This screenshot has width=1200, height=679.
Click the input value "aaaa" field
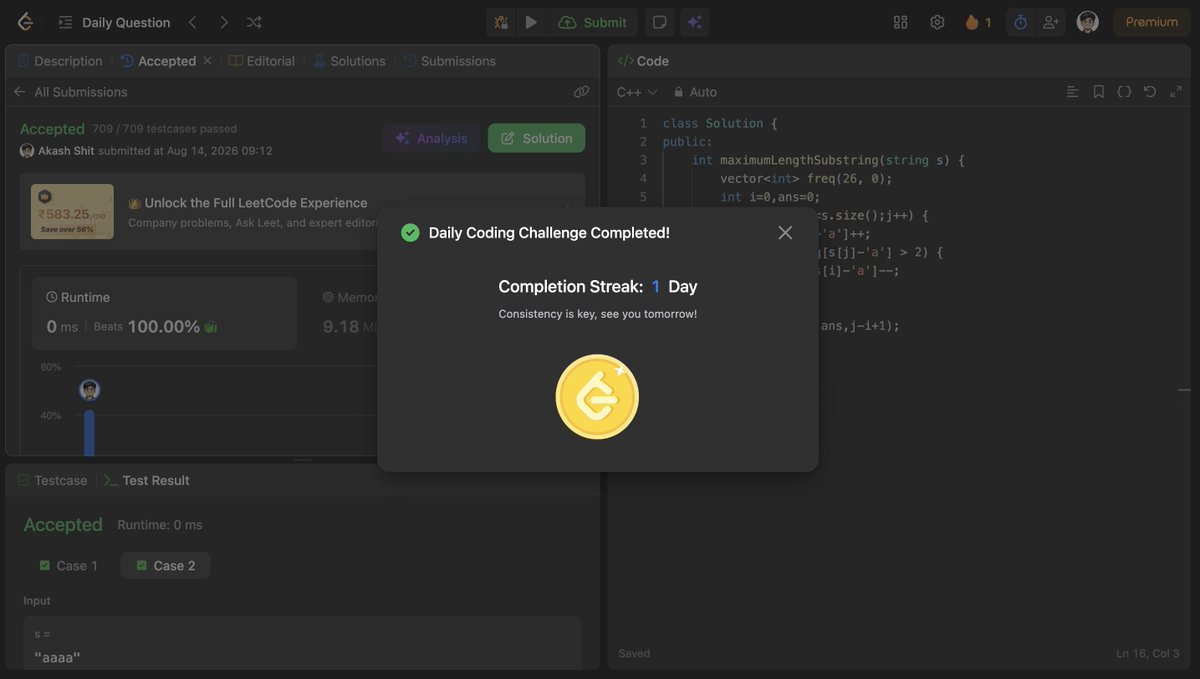(302, 645)
